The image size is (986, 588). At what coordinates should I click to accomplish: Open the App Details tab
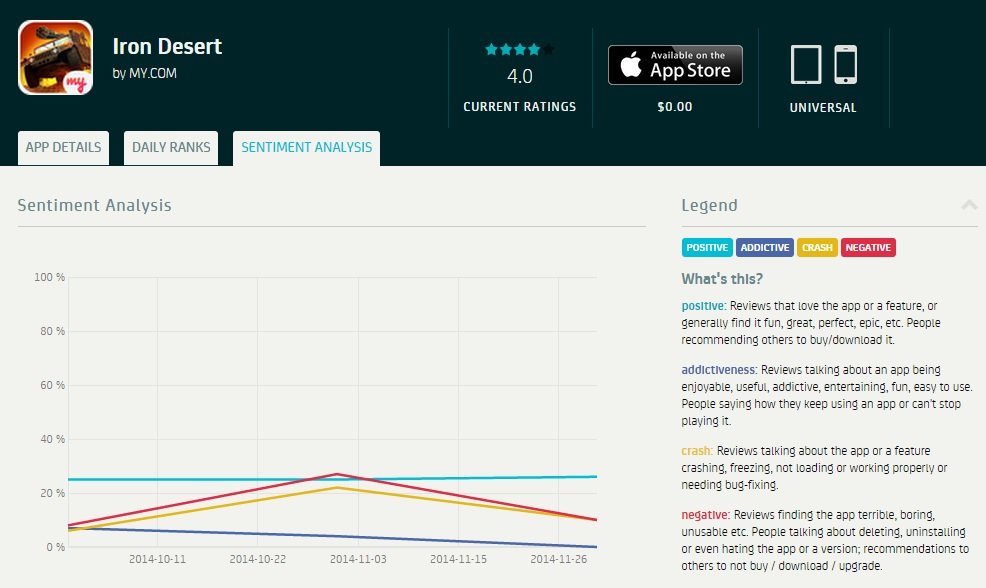pos(64,148)
